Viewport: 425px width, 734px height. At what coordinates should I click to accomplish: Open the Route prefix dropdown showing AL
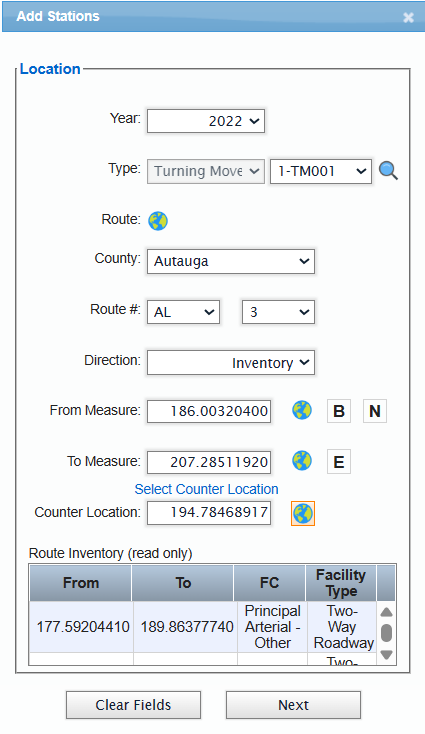point(183,312)
